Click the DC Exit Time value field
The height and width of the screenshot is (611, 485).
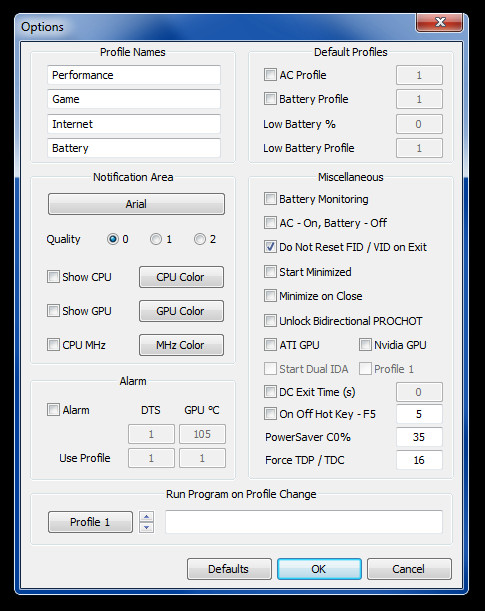pyautogui.click(x=419, y=392)
